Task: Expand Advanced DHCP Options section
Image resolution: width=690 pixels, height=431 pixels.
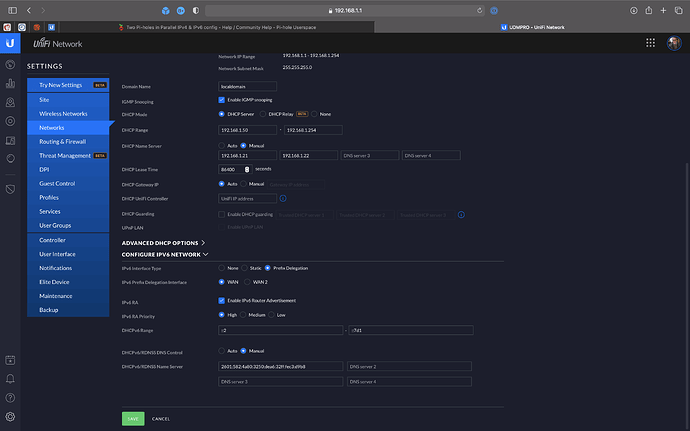Action: click(163, 243)
